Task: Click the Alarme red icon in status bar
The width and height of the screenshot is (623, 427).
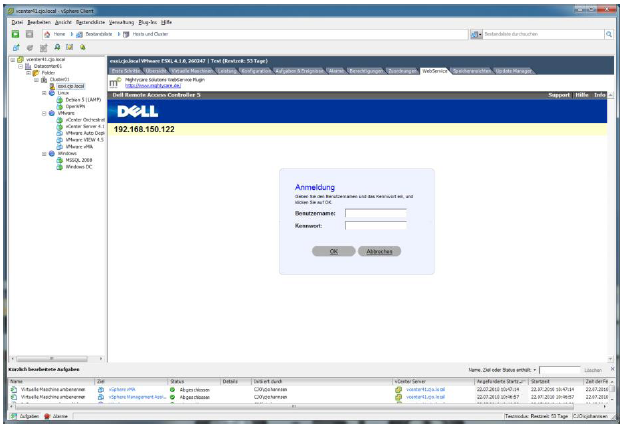Action: (x=47, y=416)
